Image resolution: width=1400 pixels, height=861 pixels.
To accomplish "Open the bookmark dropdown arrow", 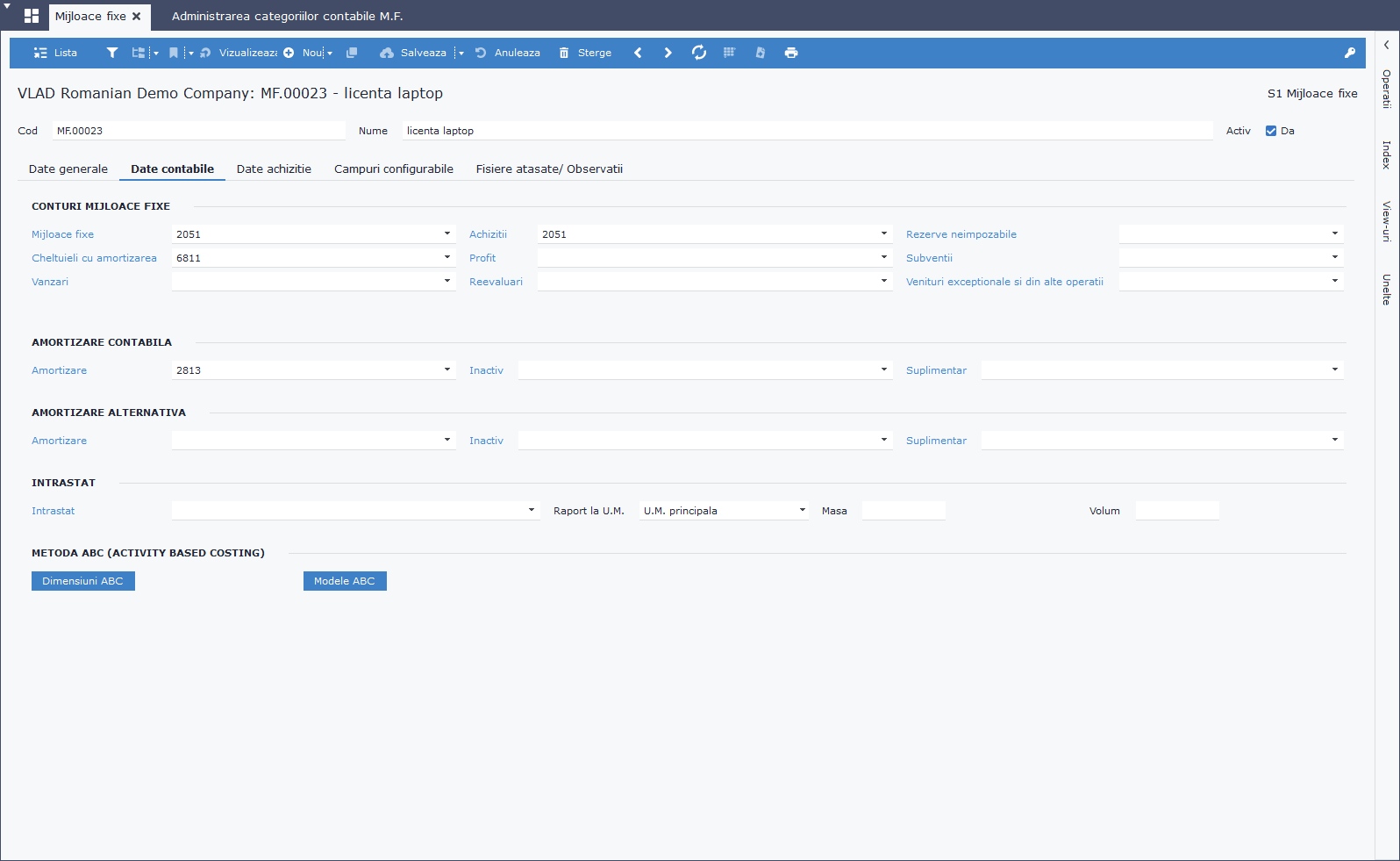I will click(190, 53).
